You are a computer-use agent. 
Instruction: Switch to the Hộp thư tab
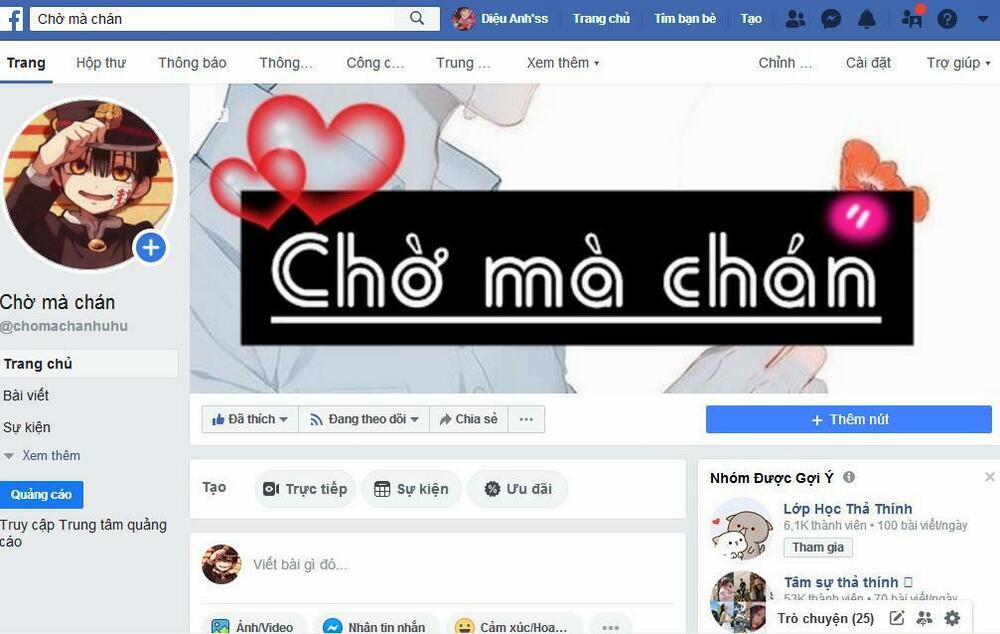coord(101,63)
